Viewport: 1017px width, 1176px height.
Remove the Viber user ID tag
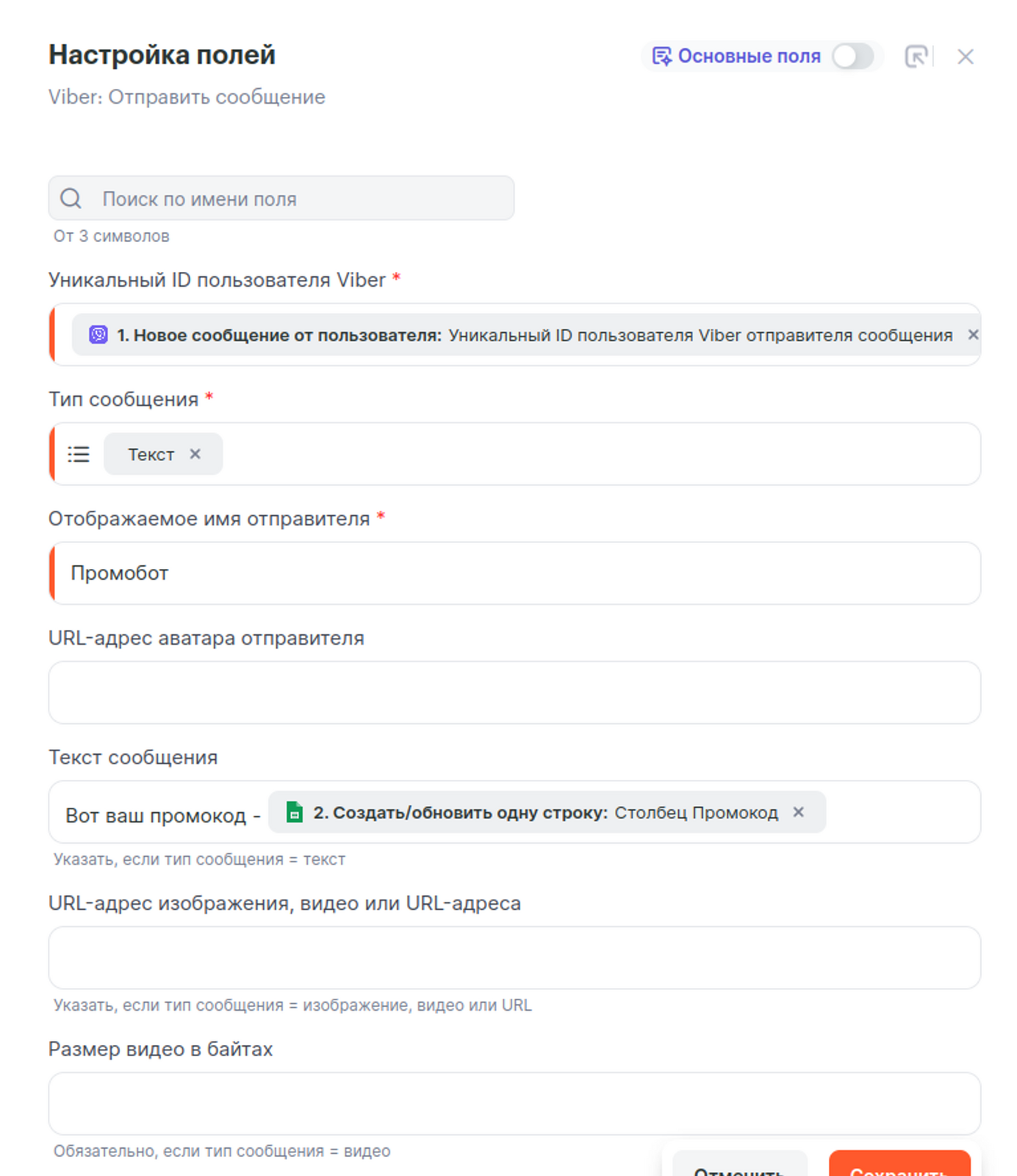click(x=972, y=335)
